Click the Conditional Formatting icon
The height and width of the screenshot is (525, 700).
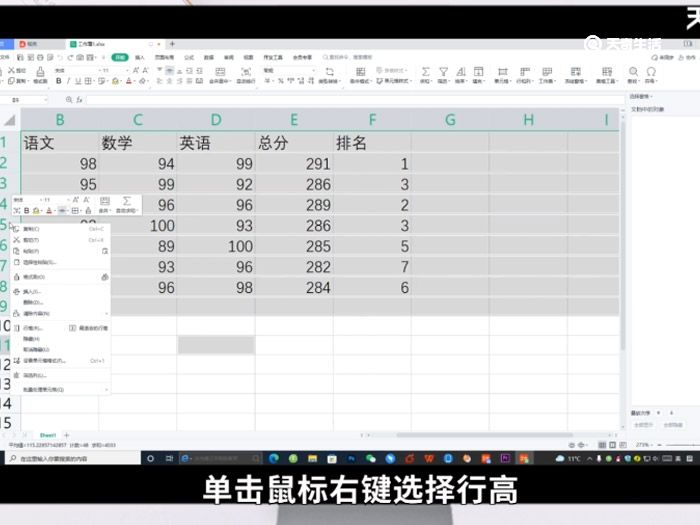[360, 72]
